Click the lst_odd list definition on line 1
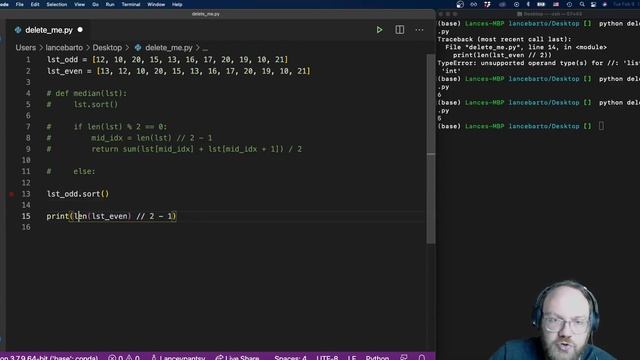The height and width of the screenshot is (360, 640). tap(167, 60)
